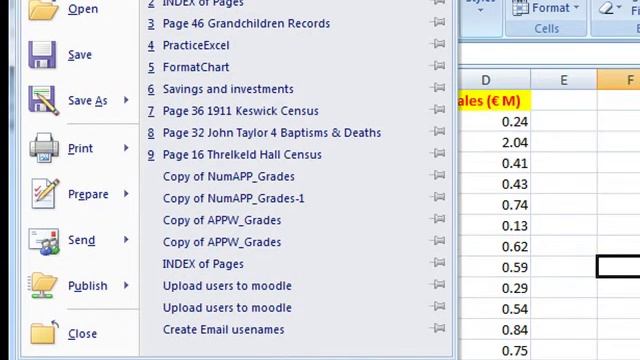This screenshot has width=640, height=360.
Task: Pin Page 16 Threlkeld Hall Census
Action: [x=438, y=153]
